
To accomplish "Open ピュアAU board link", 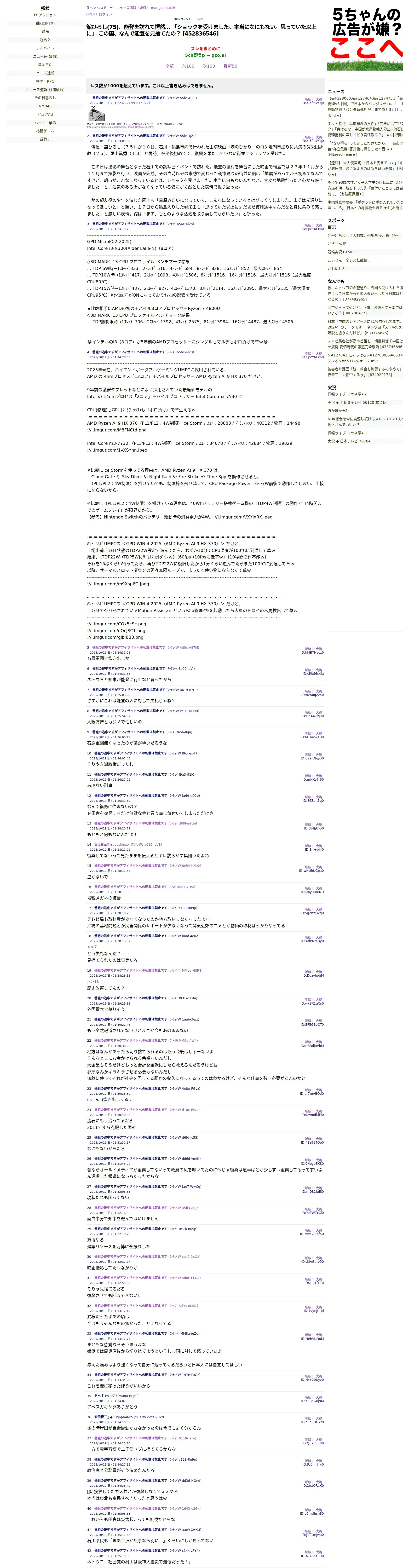I will click(45, 114).
